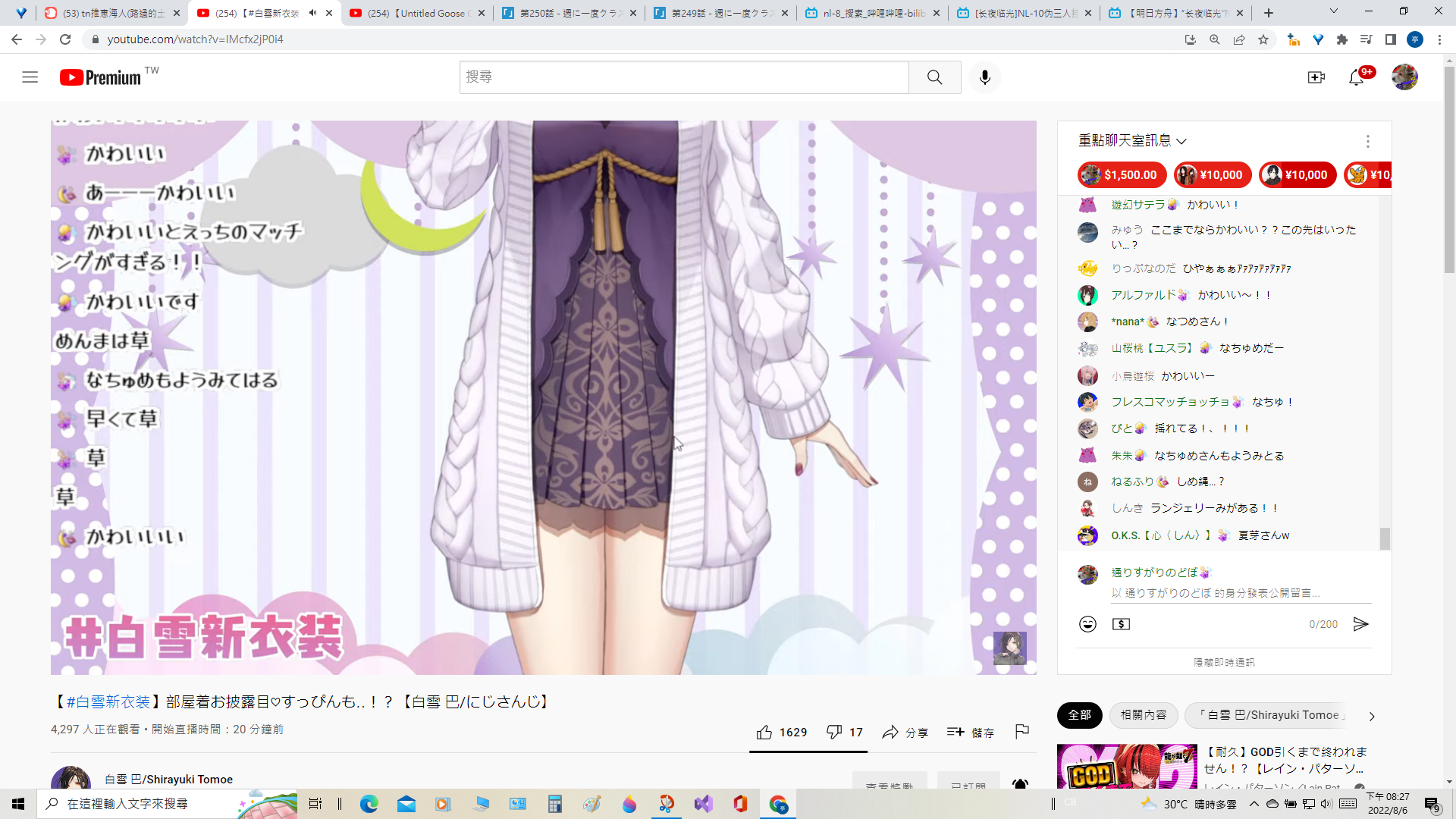Open the YouTube hamburger guide menu

(x=30, y=77)
